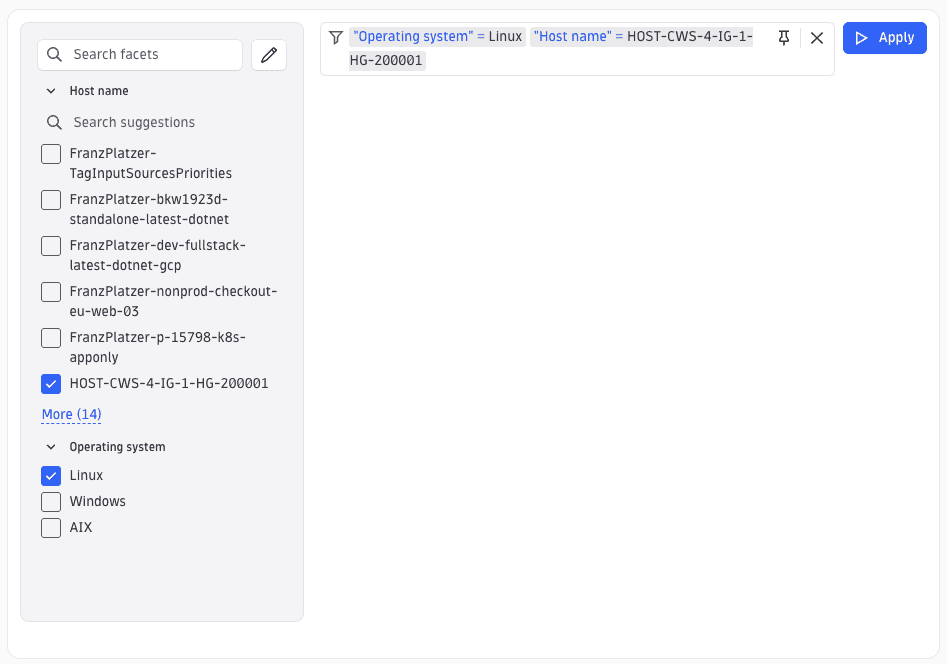Image resolution: width=947 pixels, height=664 pixels.
Task: Collapse the Operating system facet
Action: coord(51,447)
